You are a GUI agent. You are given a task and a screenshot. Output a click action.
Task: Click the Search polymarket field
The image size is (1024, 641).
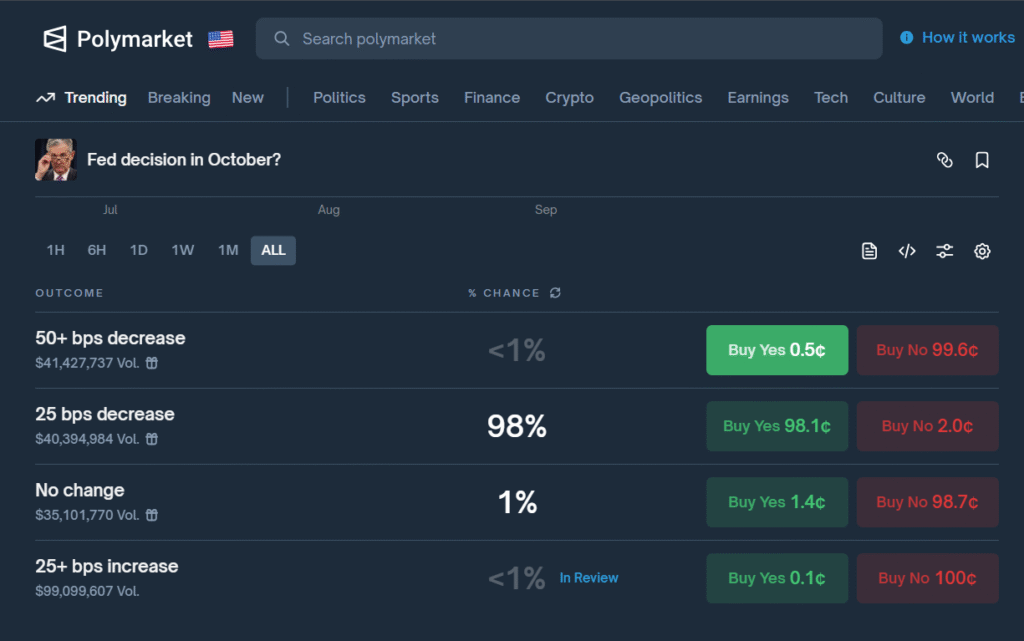pyautogui.click(x=569, y=39)
